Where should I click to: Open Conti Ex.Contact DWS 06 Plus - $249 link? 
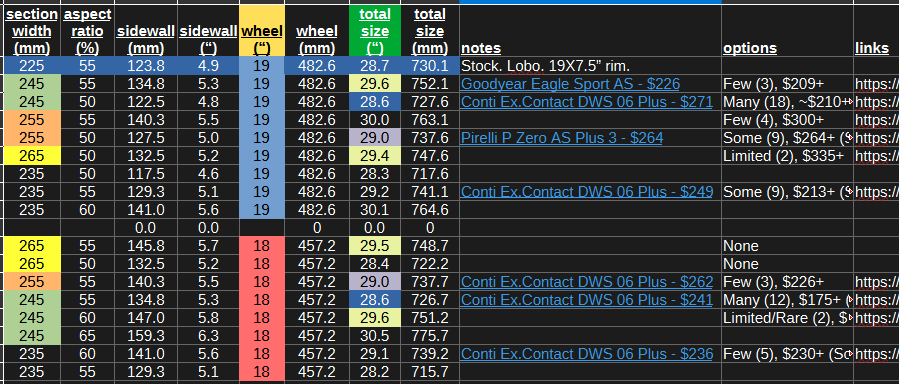point(587,192)
